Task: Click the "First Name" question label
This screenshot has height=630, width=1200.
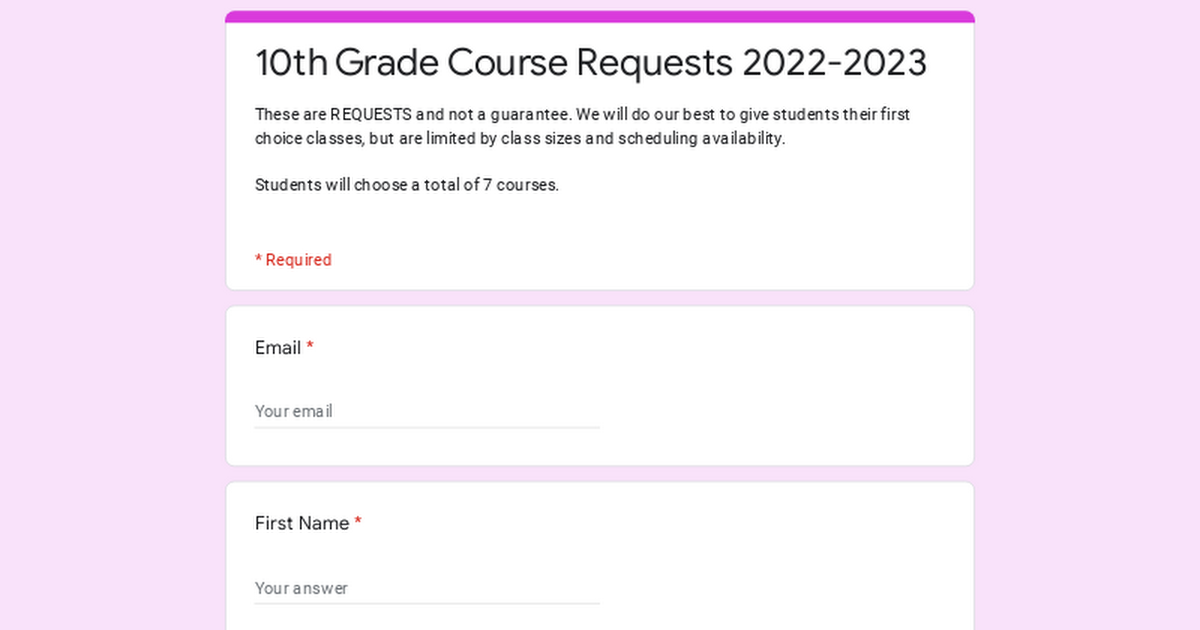Action: (302, 523)
